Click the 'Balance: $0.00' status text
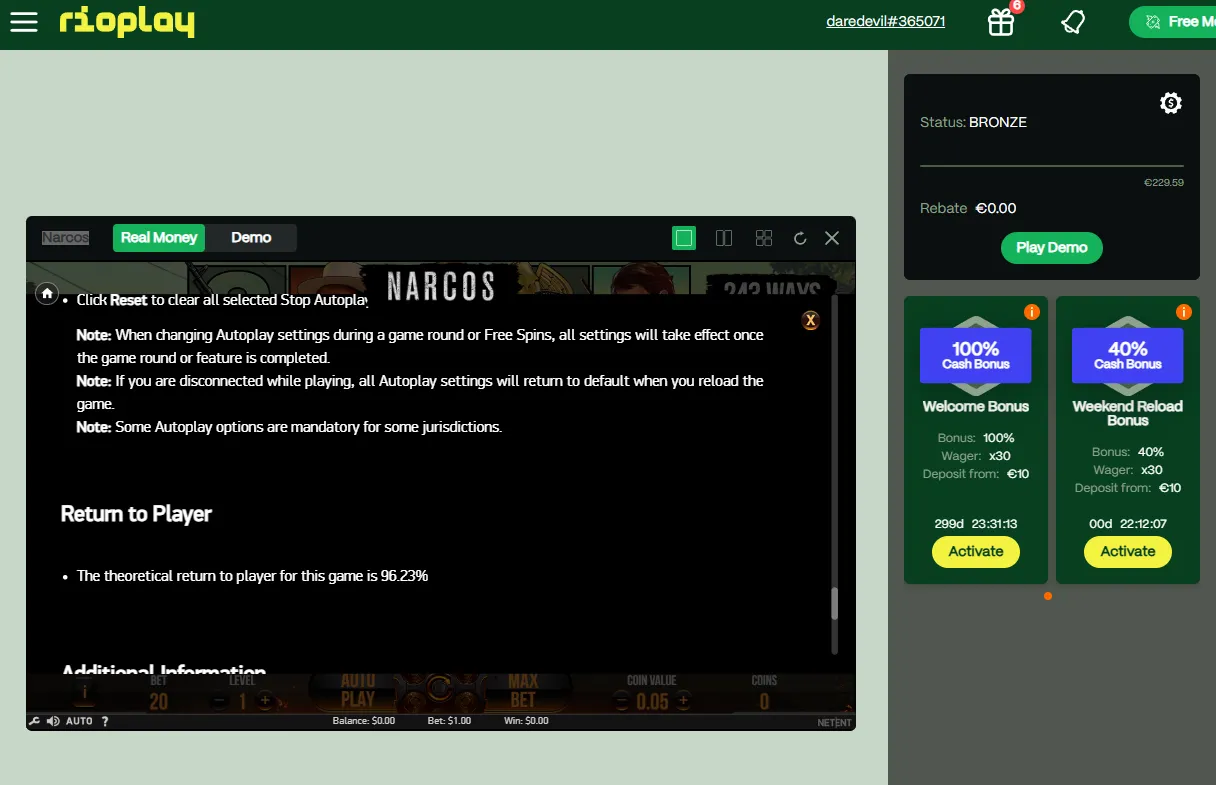Screen dimensions: 1216x785 coord(364,721)
